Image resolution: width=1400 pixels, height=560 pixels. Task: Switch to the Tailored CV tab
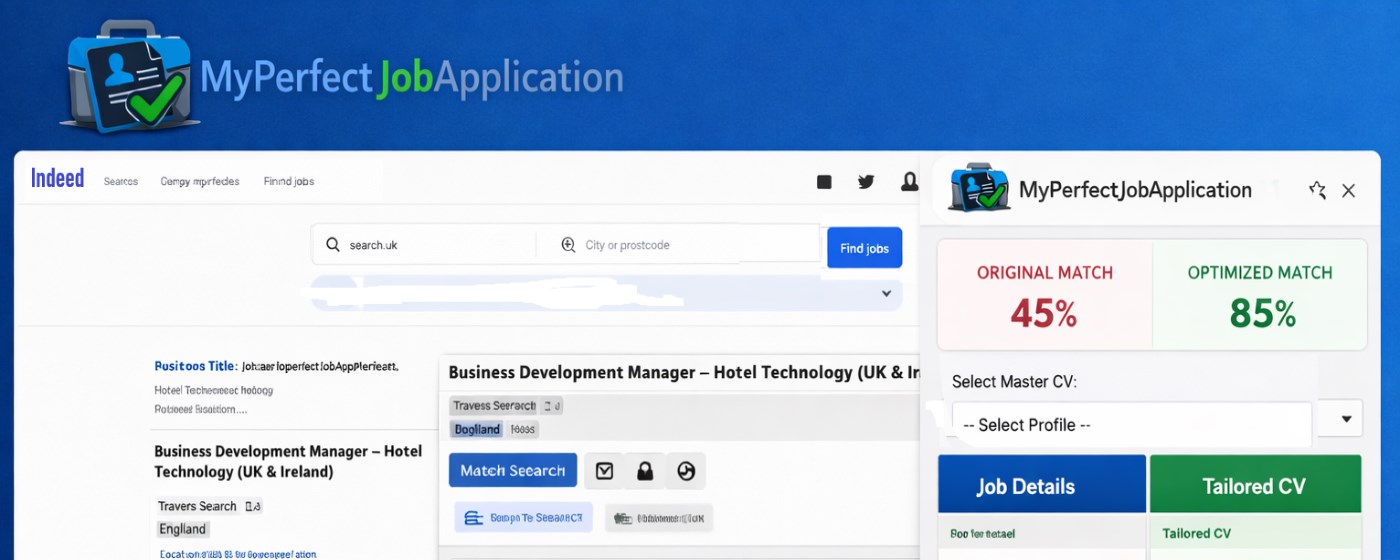[1255, 486]
